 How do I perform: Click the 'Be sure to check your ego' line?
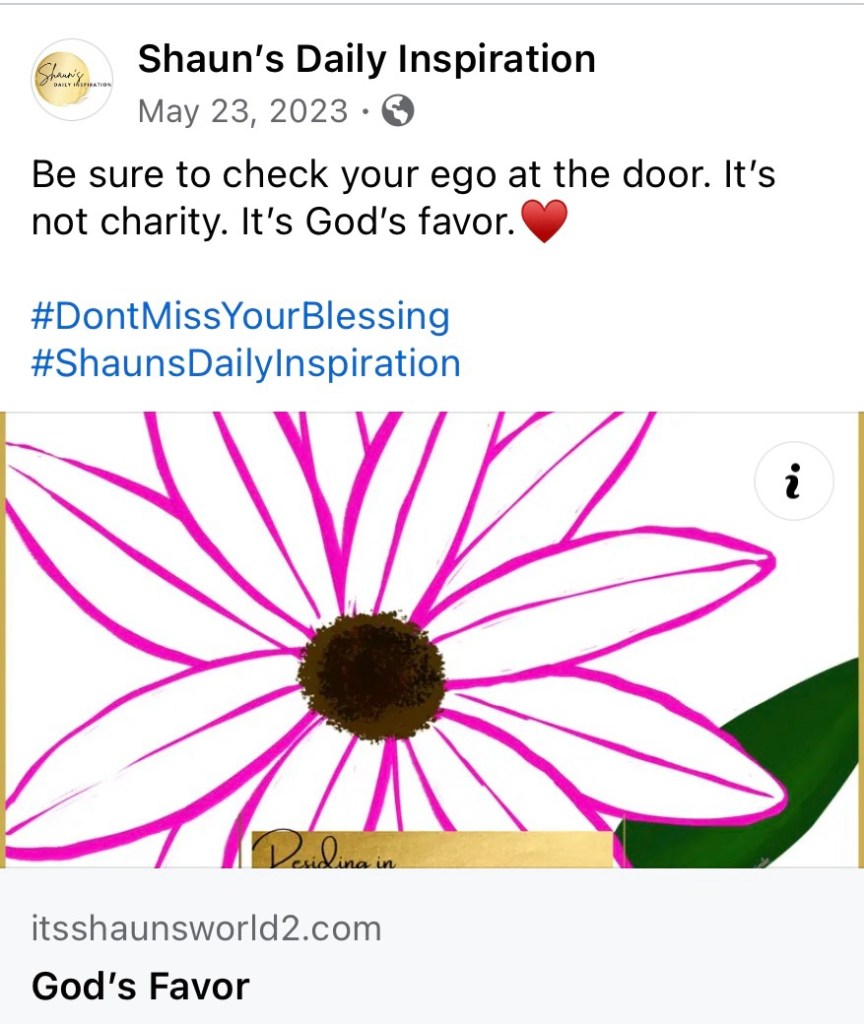tap(403, 174)
